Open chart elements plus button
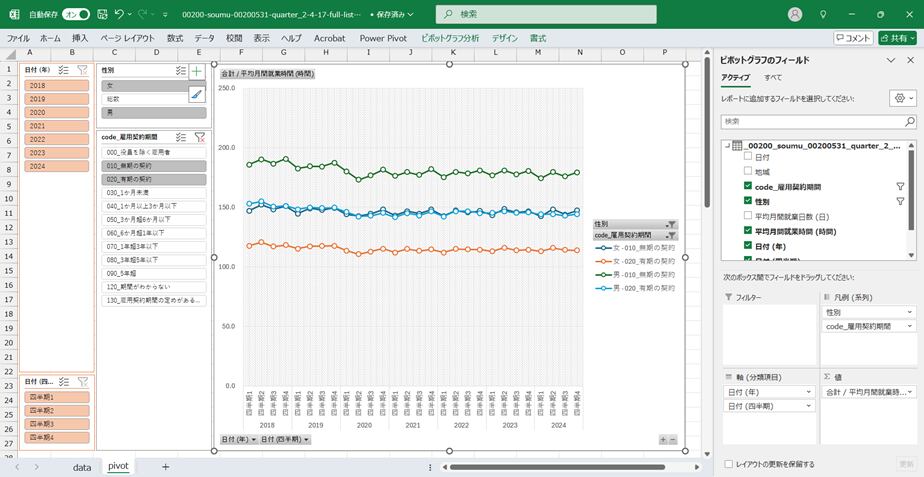The width and height of the screenshot is (924, 477). [197, 71]
